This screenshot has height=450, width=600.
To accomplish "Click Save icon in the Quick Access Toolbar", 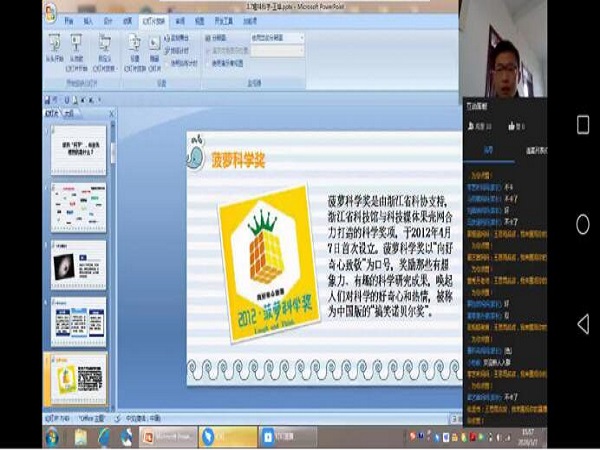I will (x=47, y=100).
